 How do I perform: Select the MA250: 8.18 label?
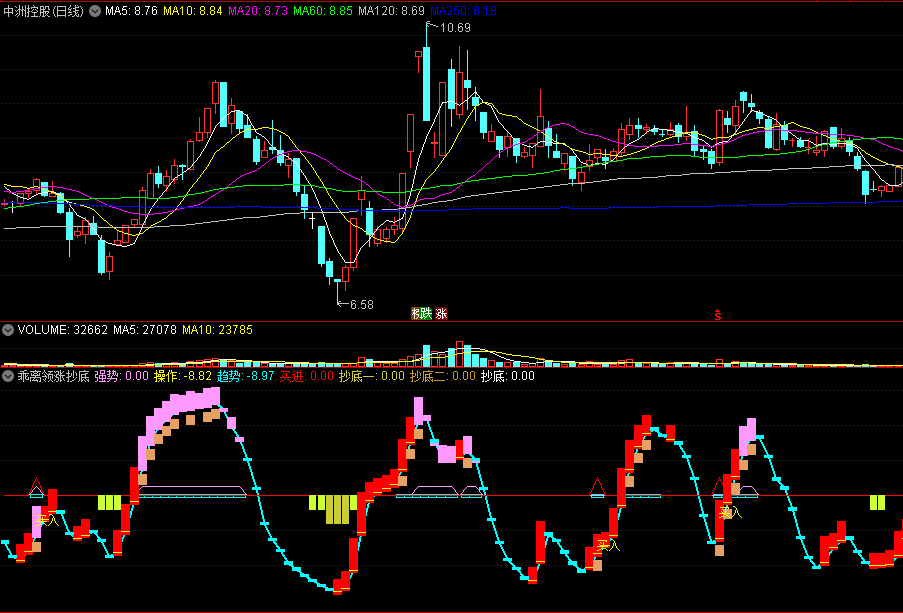coord(463,11)
